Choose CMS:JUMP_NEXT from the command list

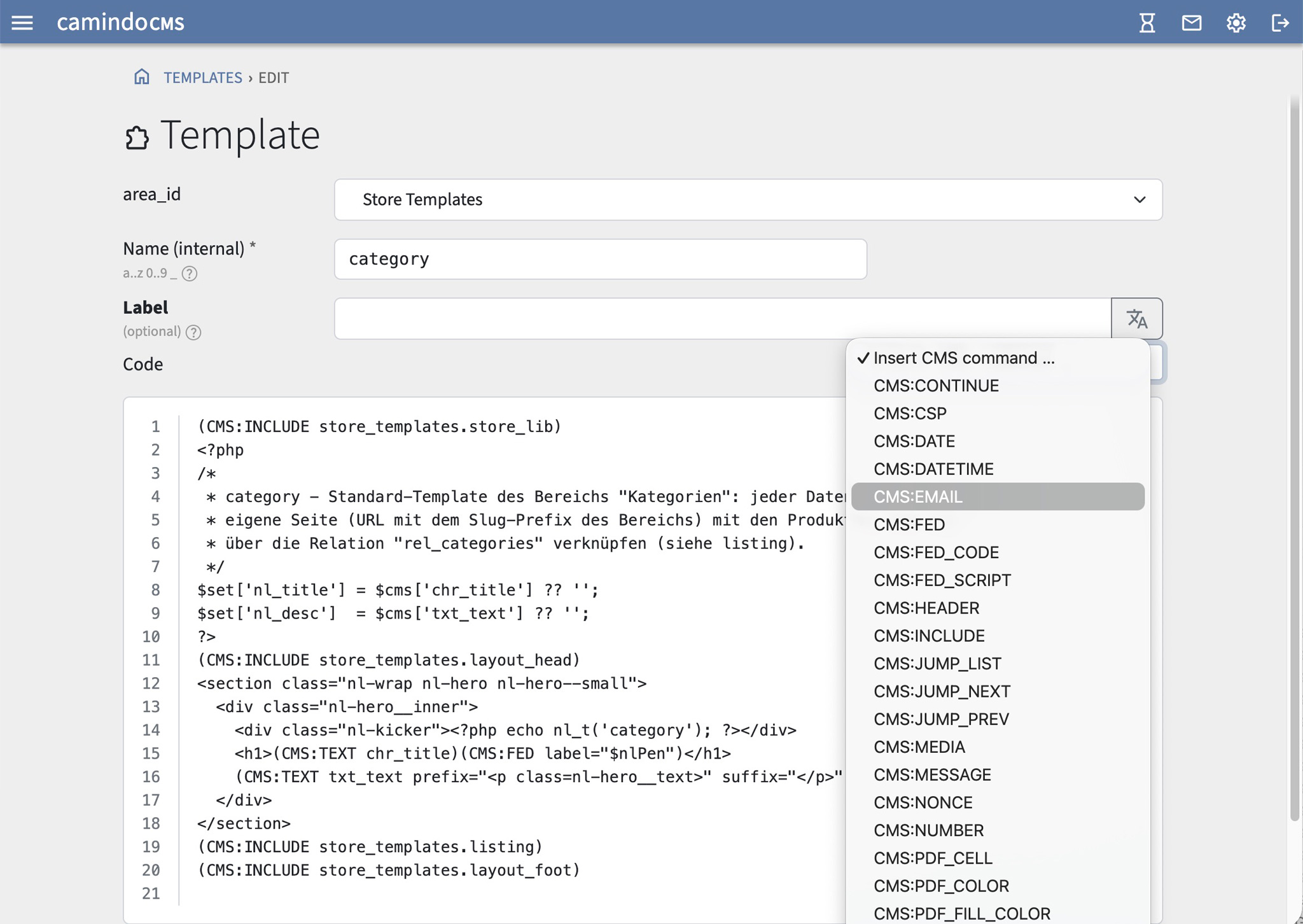[998, 691]
